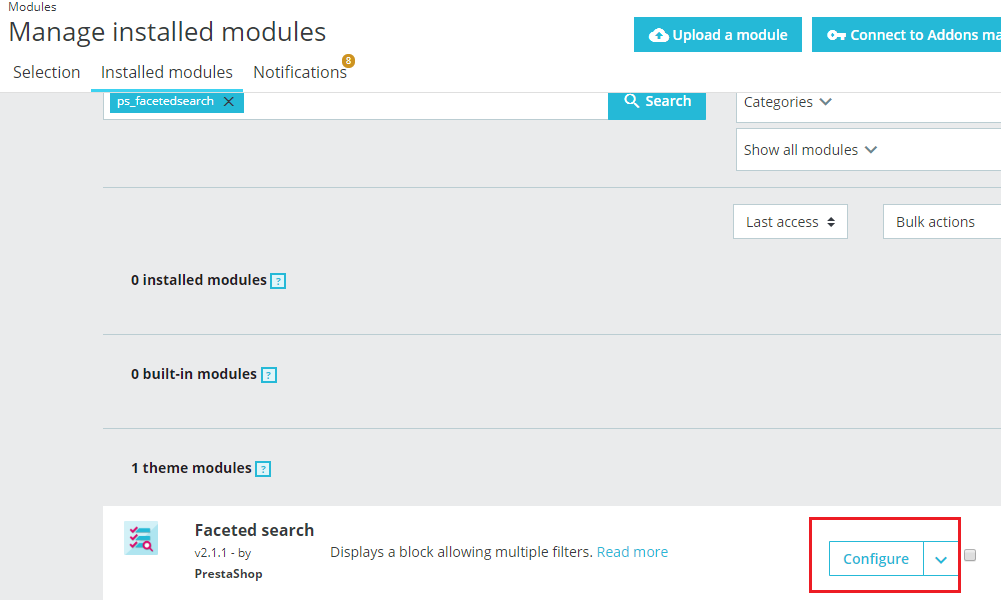Screen dimensions: 1001x600
Task: Switch to Installed modules tab
Action: click(167, 72)
